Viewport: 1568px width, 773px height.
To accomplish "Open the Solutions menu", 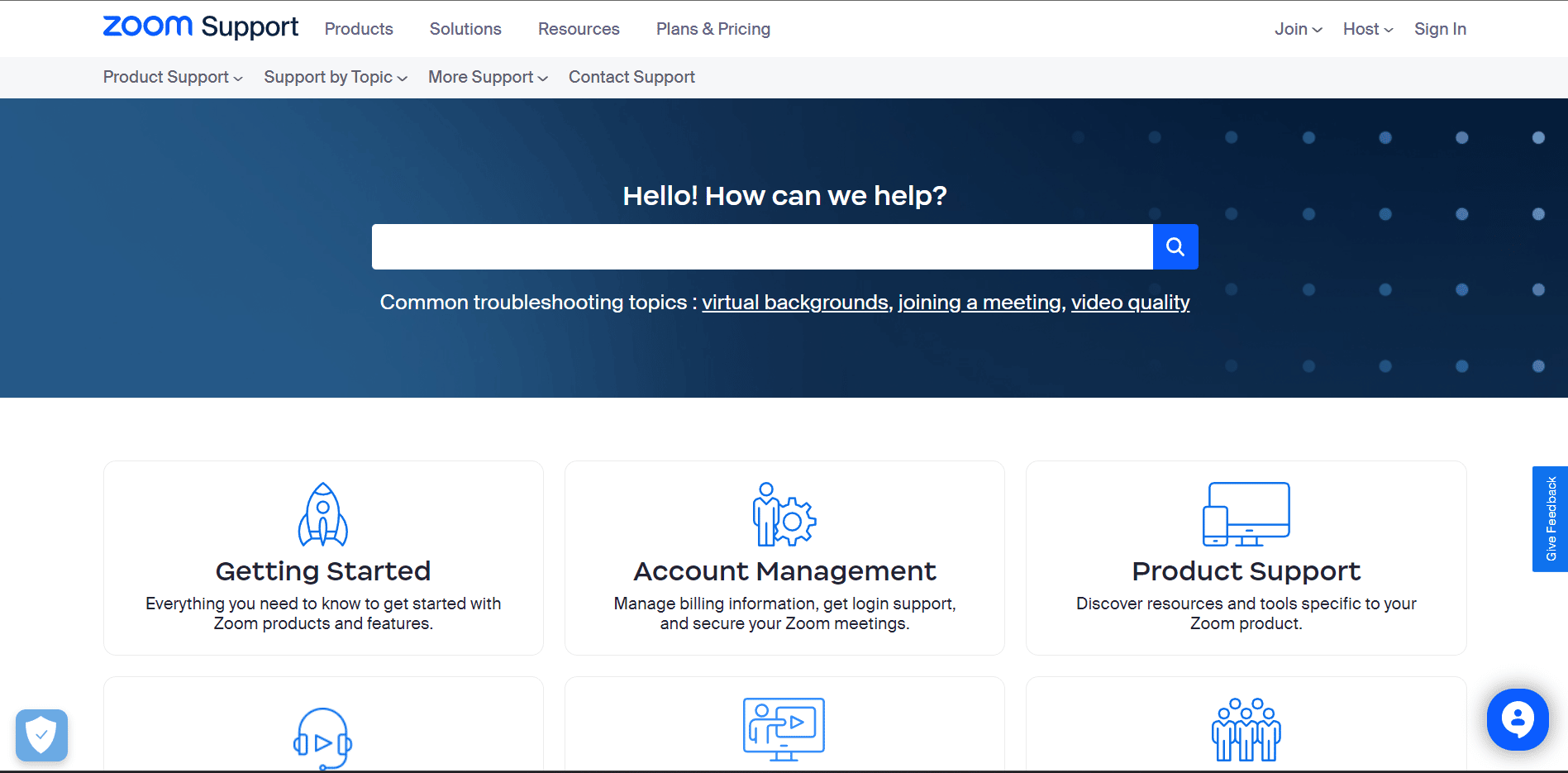I will coord(465,29).
